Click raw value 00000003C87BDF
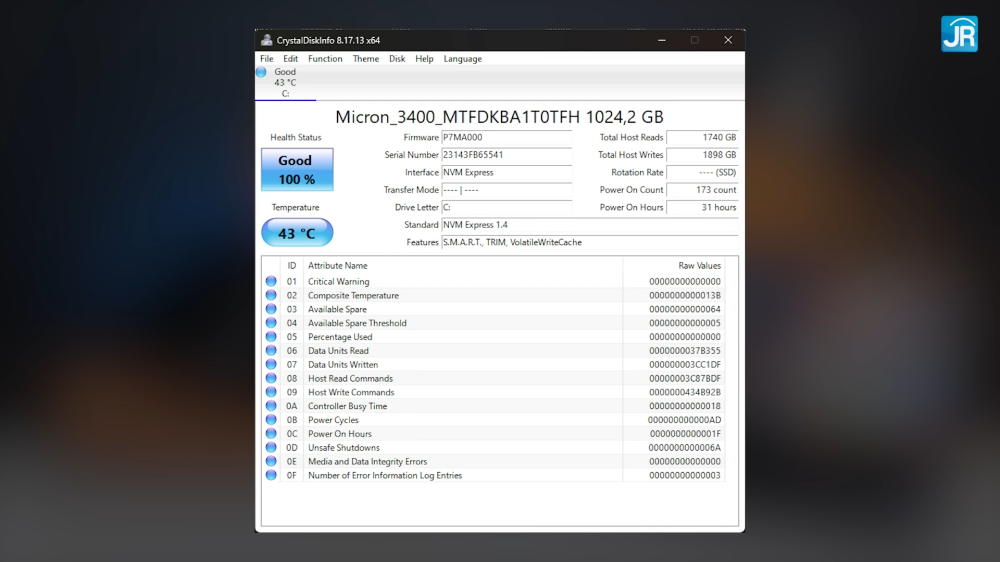 point(685,378)
